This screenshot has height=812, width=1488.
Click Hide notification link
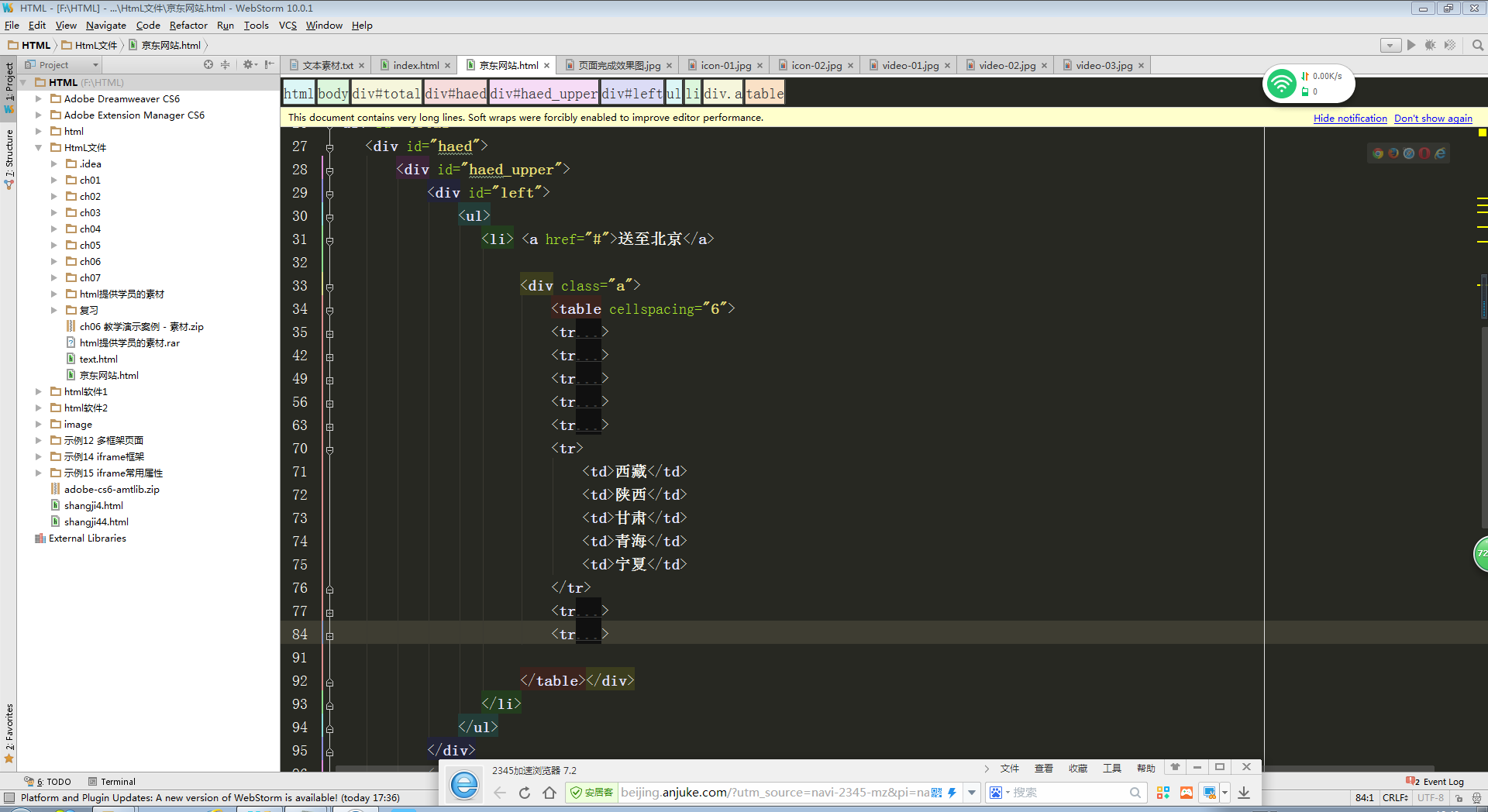(1350, 119)
